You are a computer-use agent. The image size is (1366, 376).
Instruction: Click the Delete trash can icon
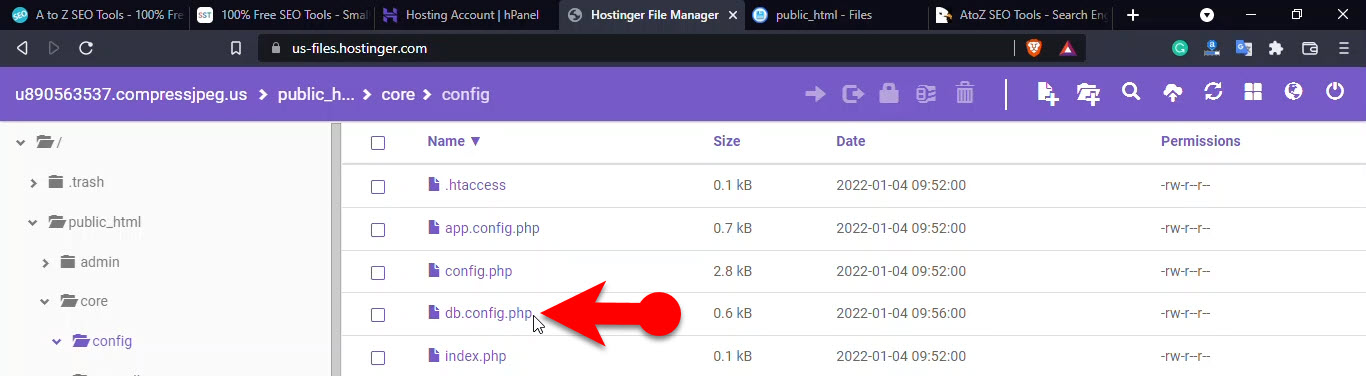coord(965,94)
